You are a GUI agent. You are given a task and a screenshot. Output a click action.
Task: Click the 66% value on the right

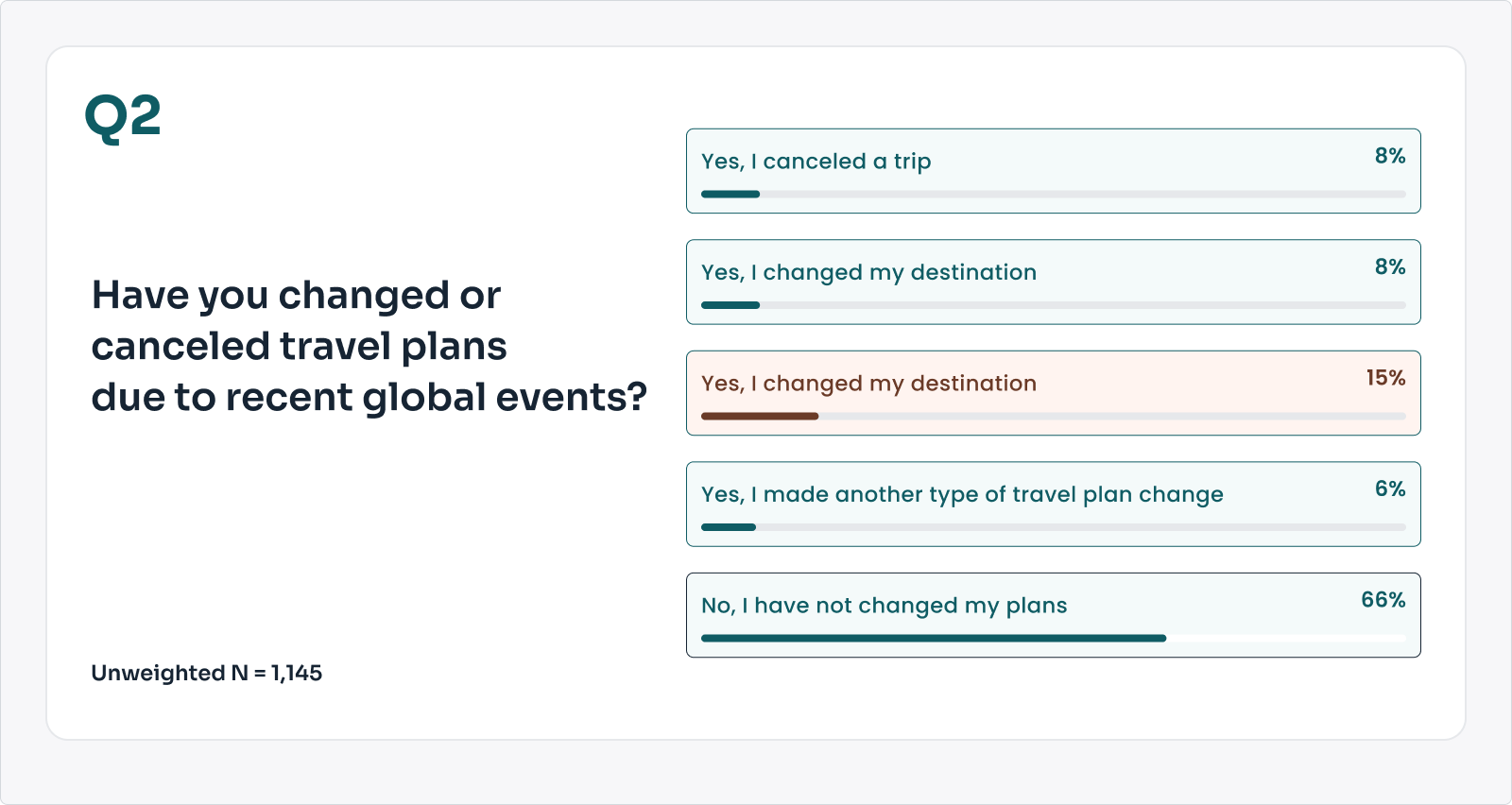pyautogui.click(x=1383, y=600)
